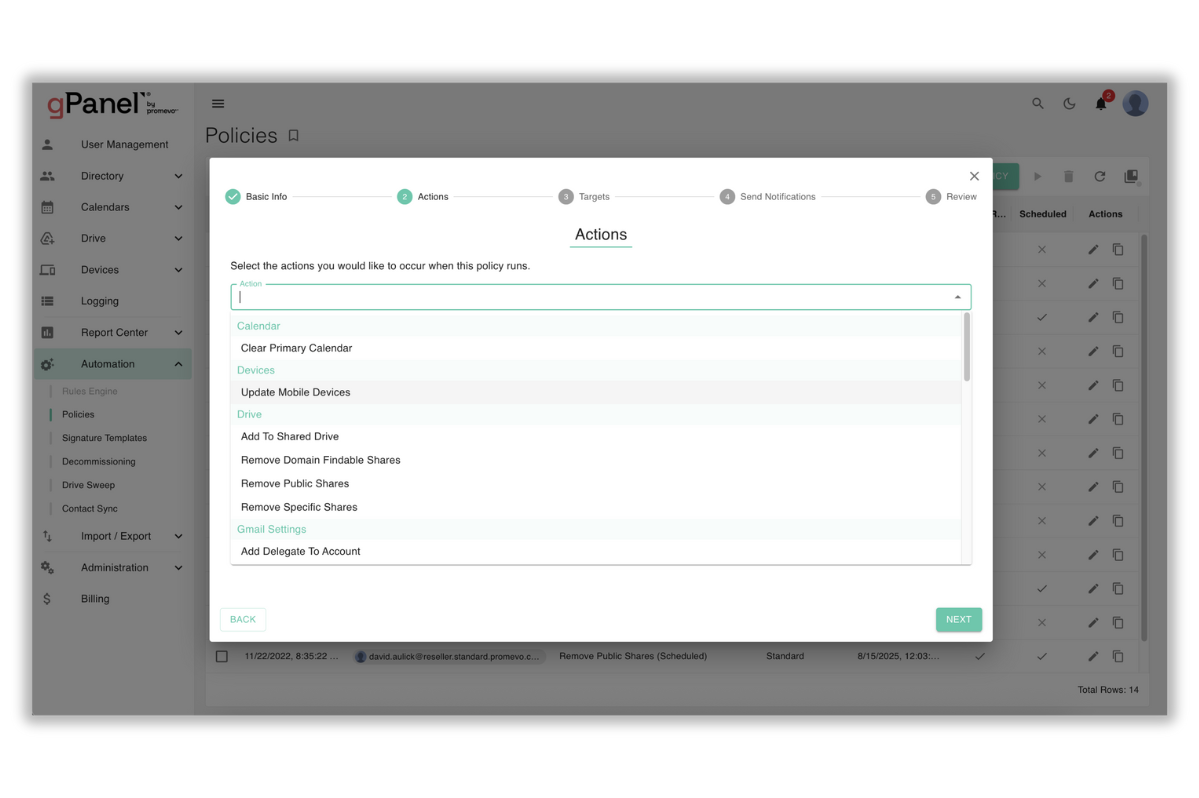Click the run policy play icon
The width and height of the screenshot is (1199, 798).
[1038, 177]
